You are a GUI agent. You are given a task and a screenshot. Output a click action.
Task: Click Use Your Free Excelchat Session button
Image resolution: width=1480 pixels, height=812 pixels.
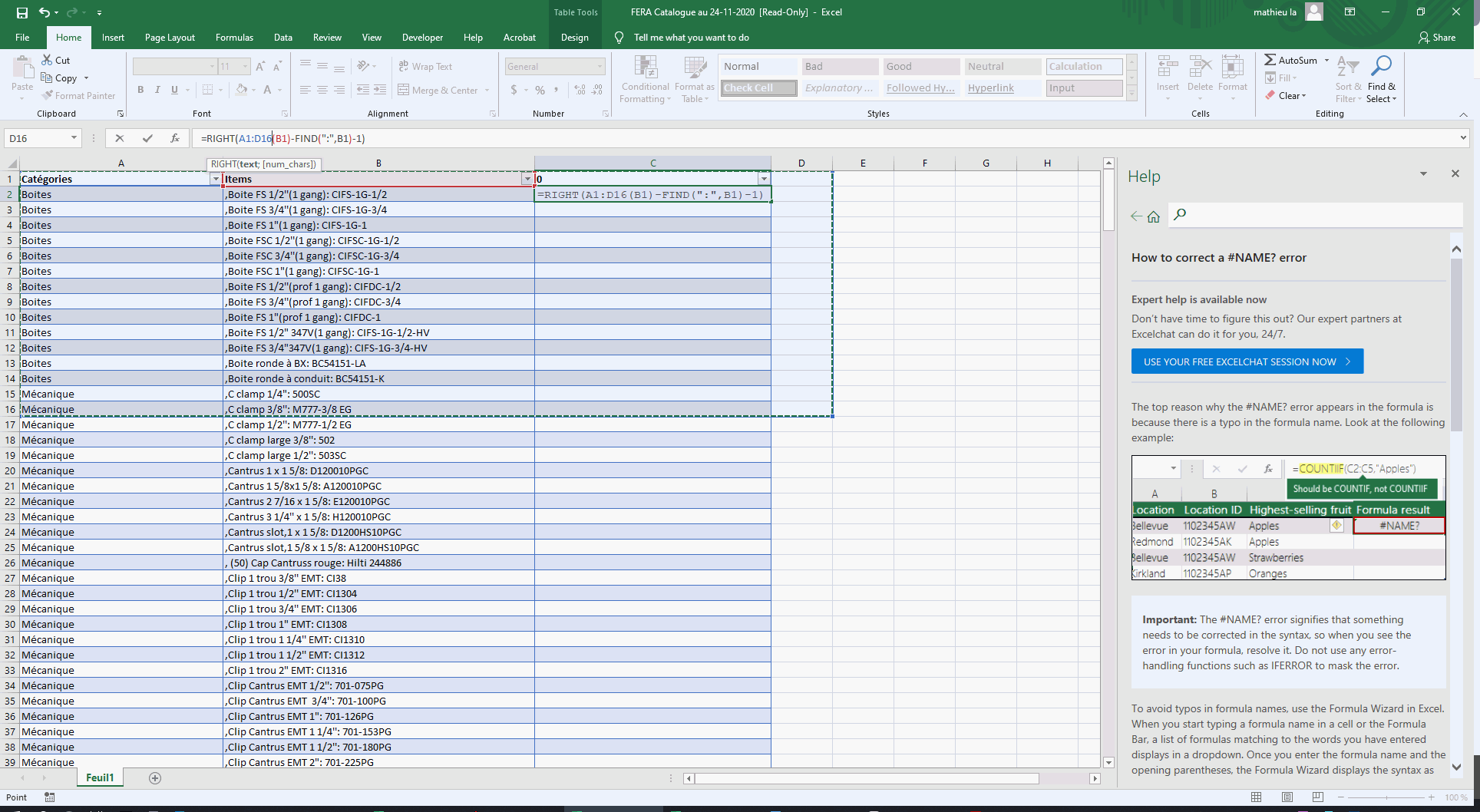point(1247,361)
